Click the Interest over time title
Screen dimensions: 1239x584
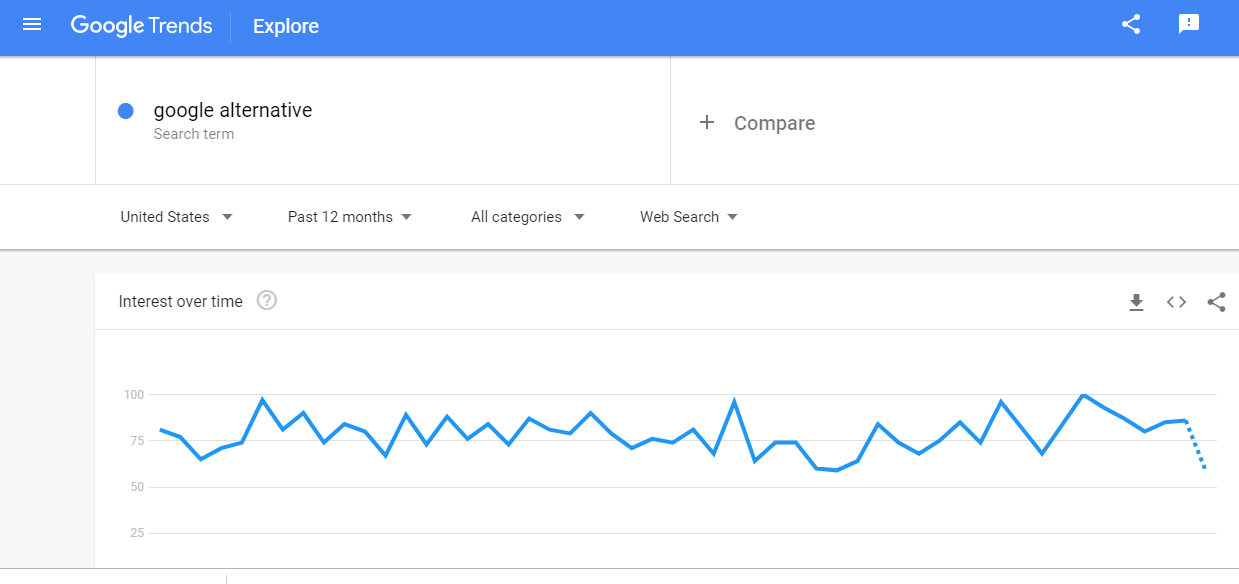click(180, 301)
